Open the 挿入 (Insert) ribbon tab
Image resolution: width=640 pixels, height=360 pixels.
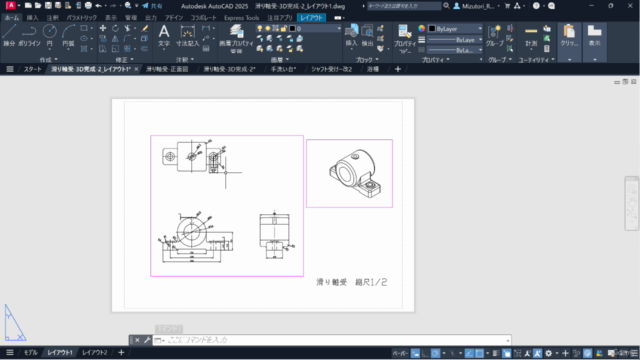point(32,18)
